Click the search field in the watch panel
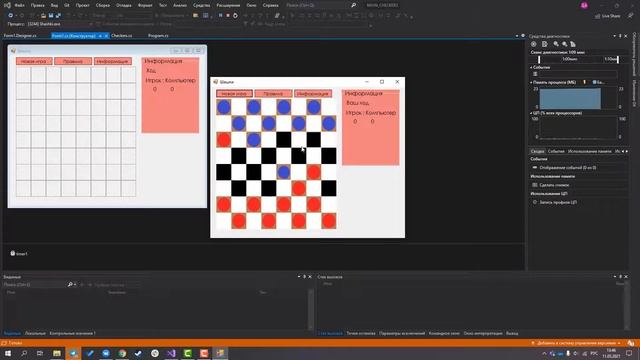Screen dimensions: 640x360 [35, 284]
